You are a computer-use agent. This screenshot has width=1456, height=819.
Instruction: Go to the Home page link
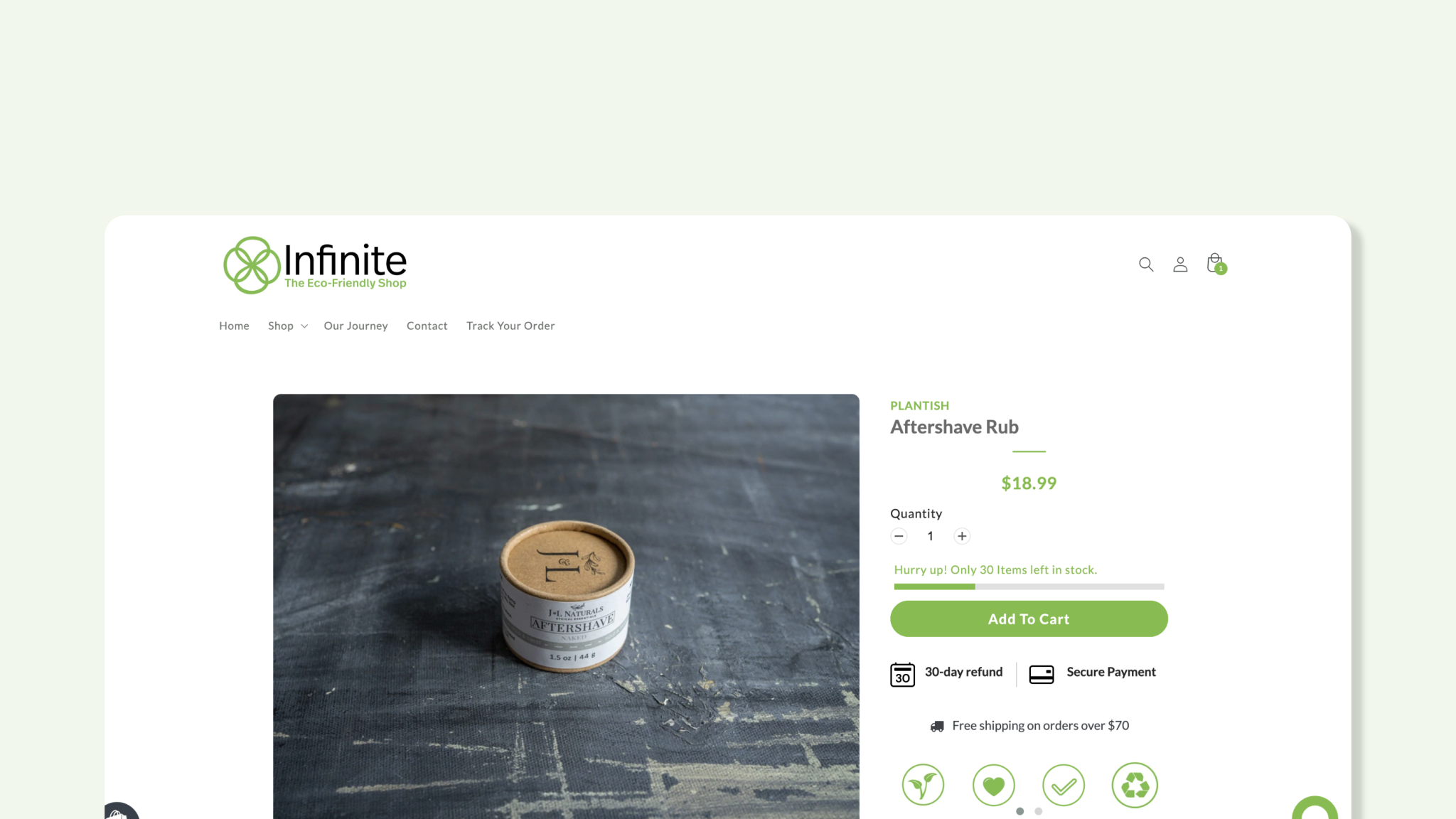coord(234,326)
